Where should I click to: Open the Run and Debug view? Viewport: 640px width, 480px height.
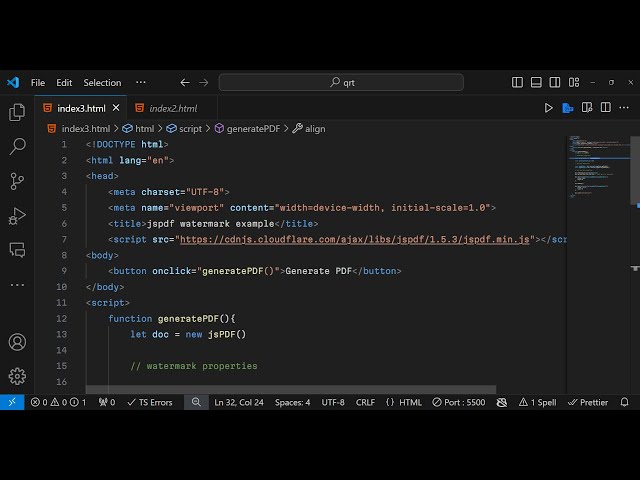[17, 215]
